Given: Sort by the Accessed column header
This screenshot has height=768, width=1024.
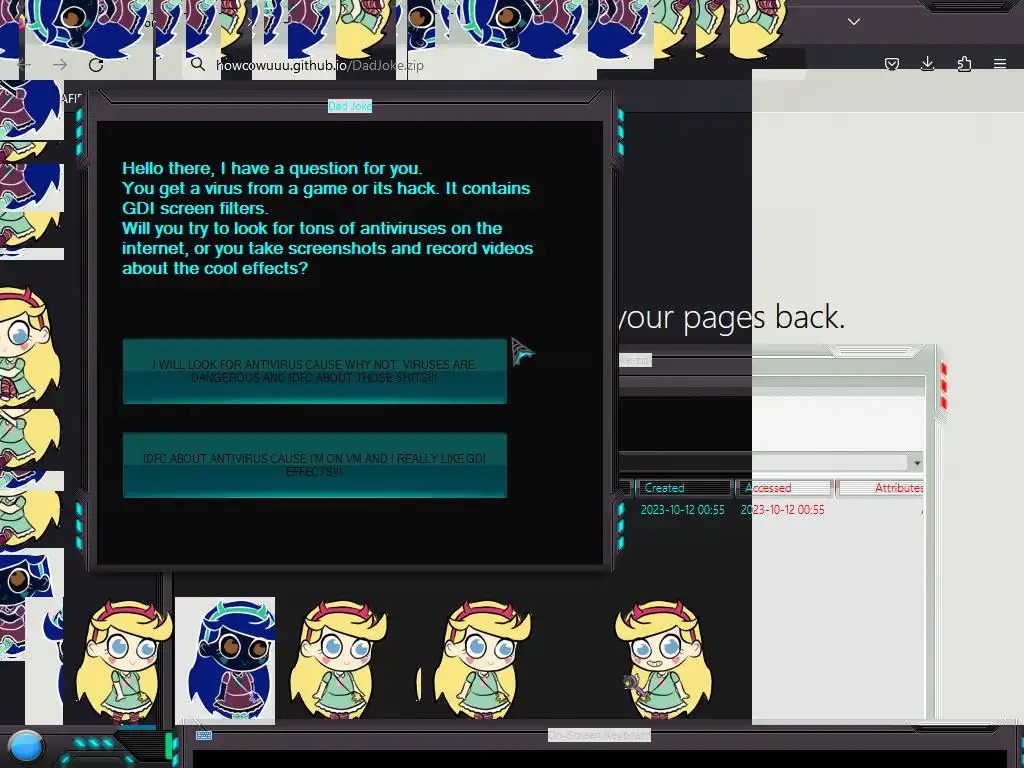Looking at the screenshot, I should pyautogui.click(x=783, y=488).
